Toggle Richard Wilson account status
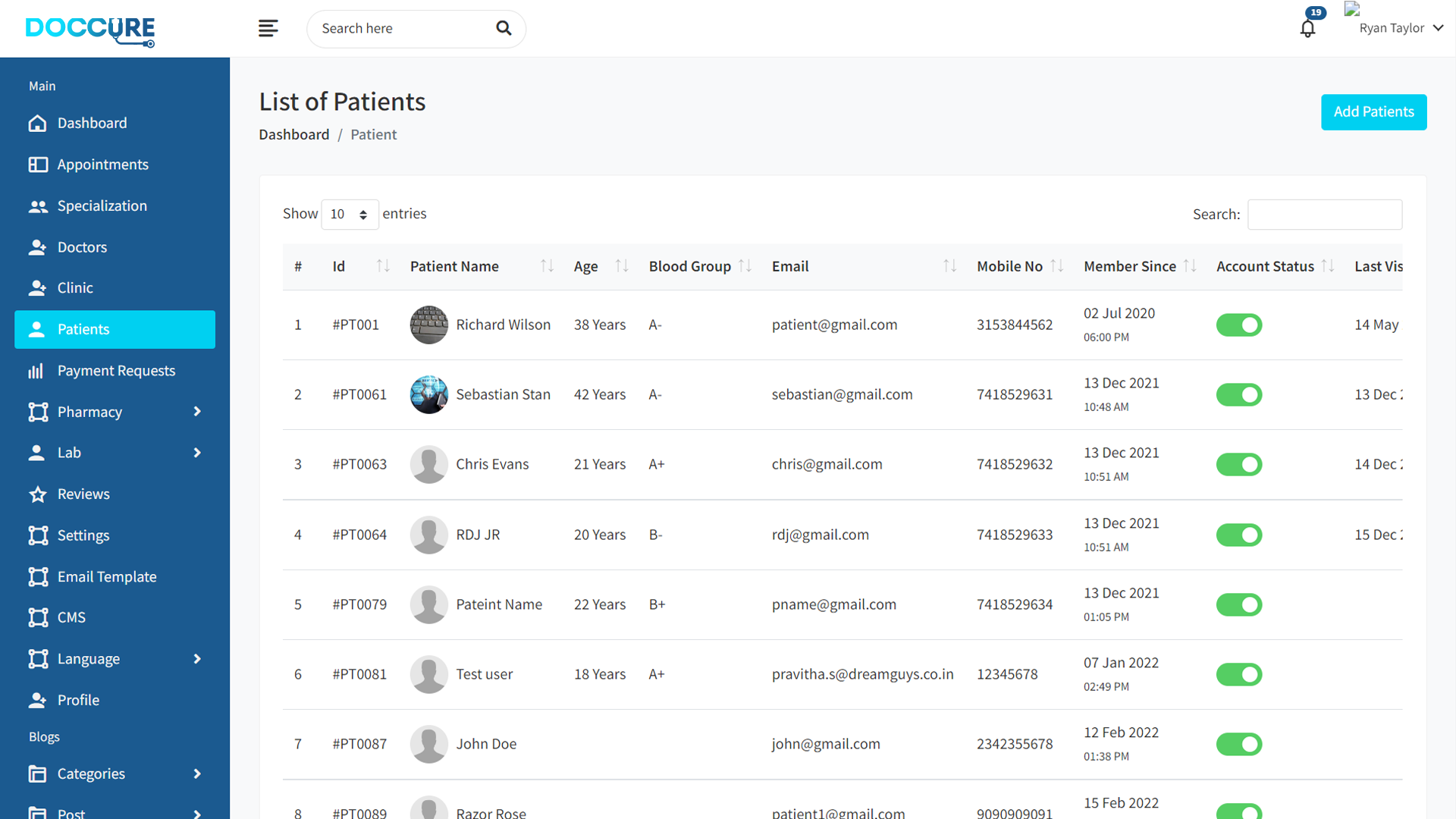Viewport: 1456px width, 819px height. [x=1239, y=325]
